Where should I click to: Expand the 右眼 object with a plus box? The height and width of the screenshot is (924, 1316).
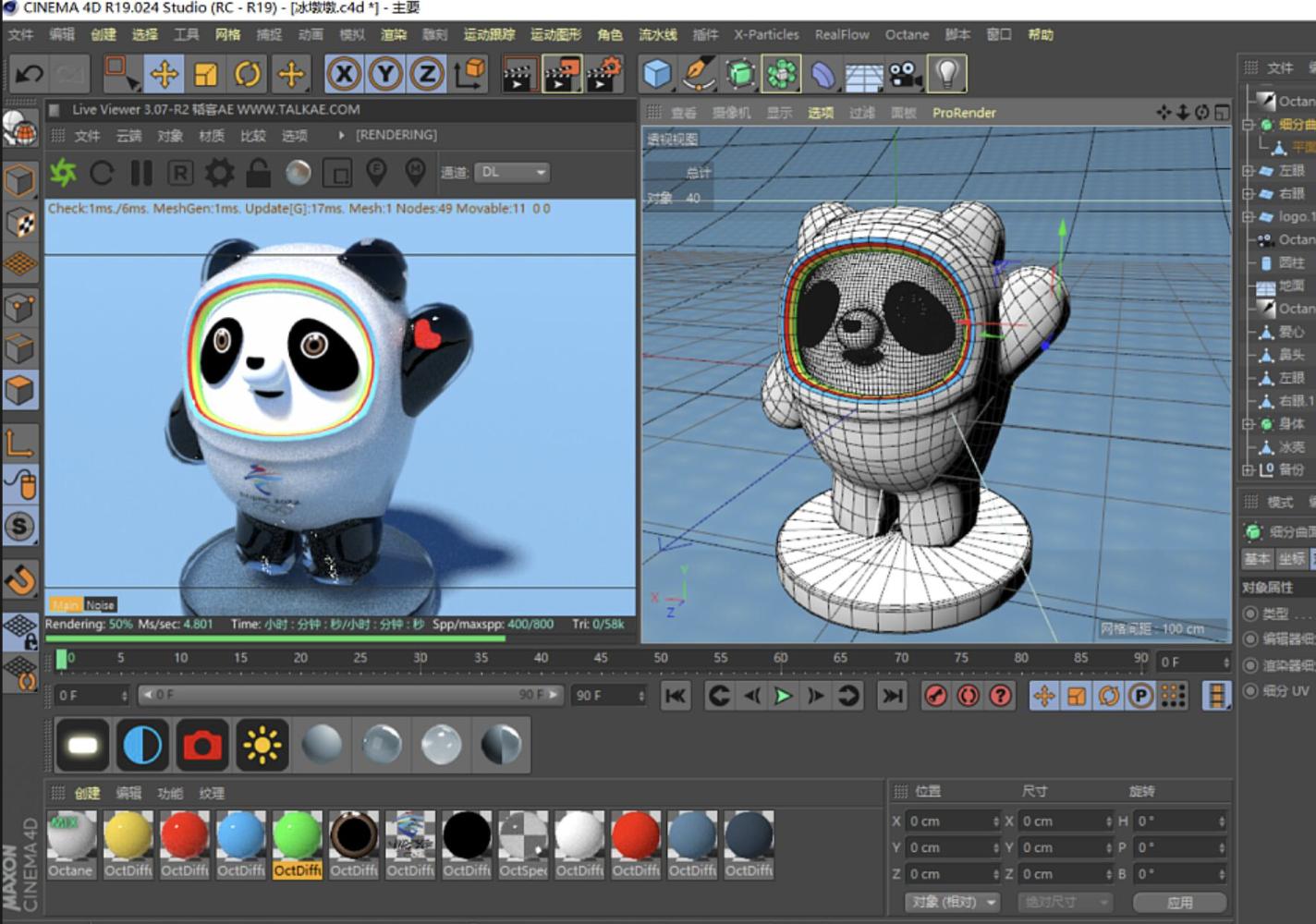[x=1248, y=194]
